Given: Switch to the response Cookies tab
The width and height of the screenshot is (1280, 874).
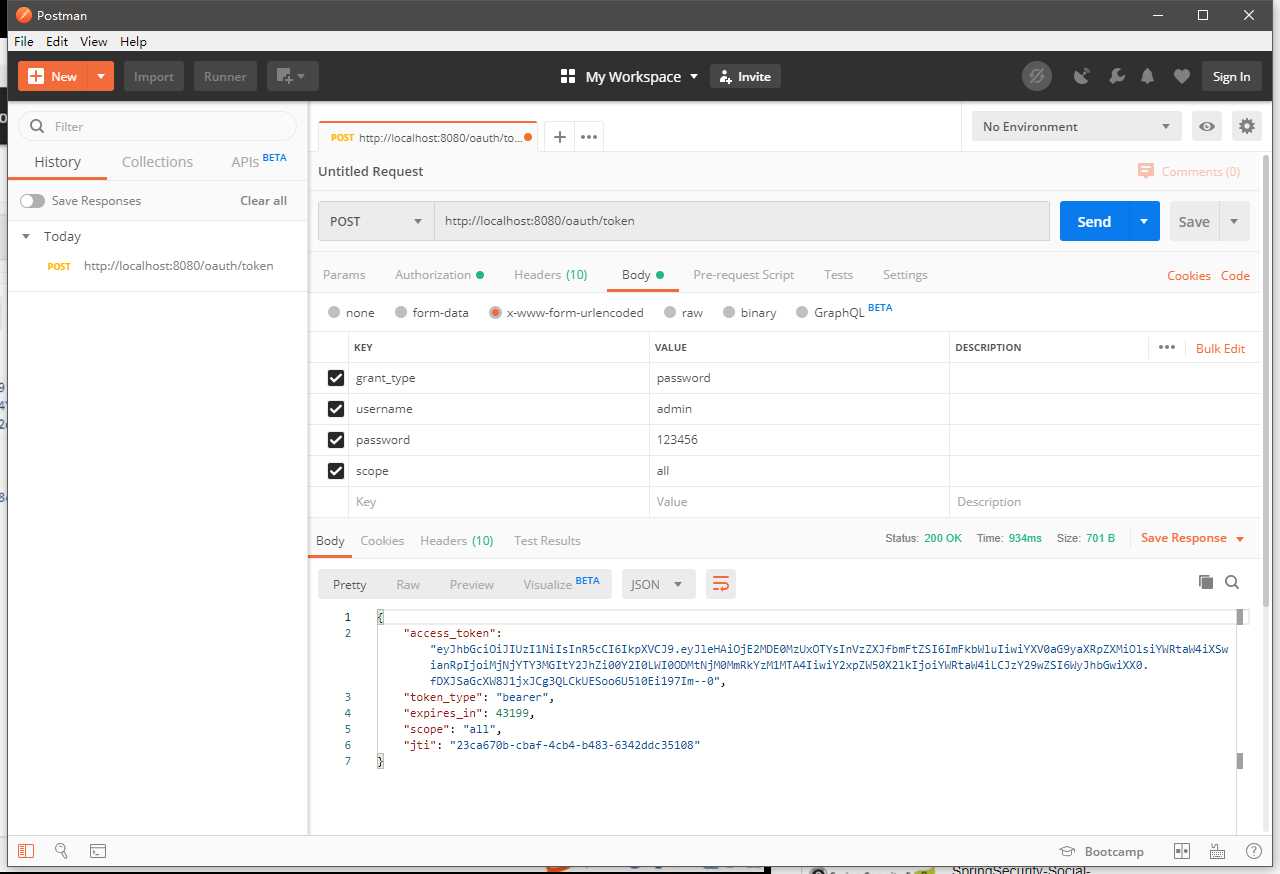Looking at the screenshot, I should pyautogui.click(x=382, y=540).
